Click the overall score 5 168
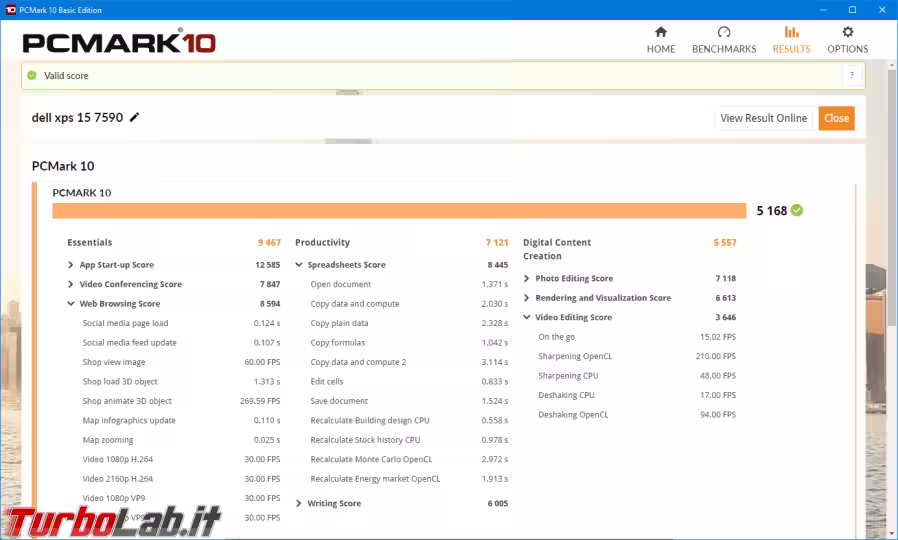Image resolution: width=898 pixels, height=540 pixels. click(771, 211)
